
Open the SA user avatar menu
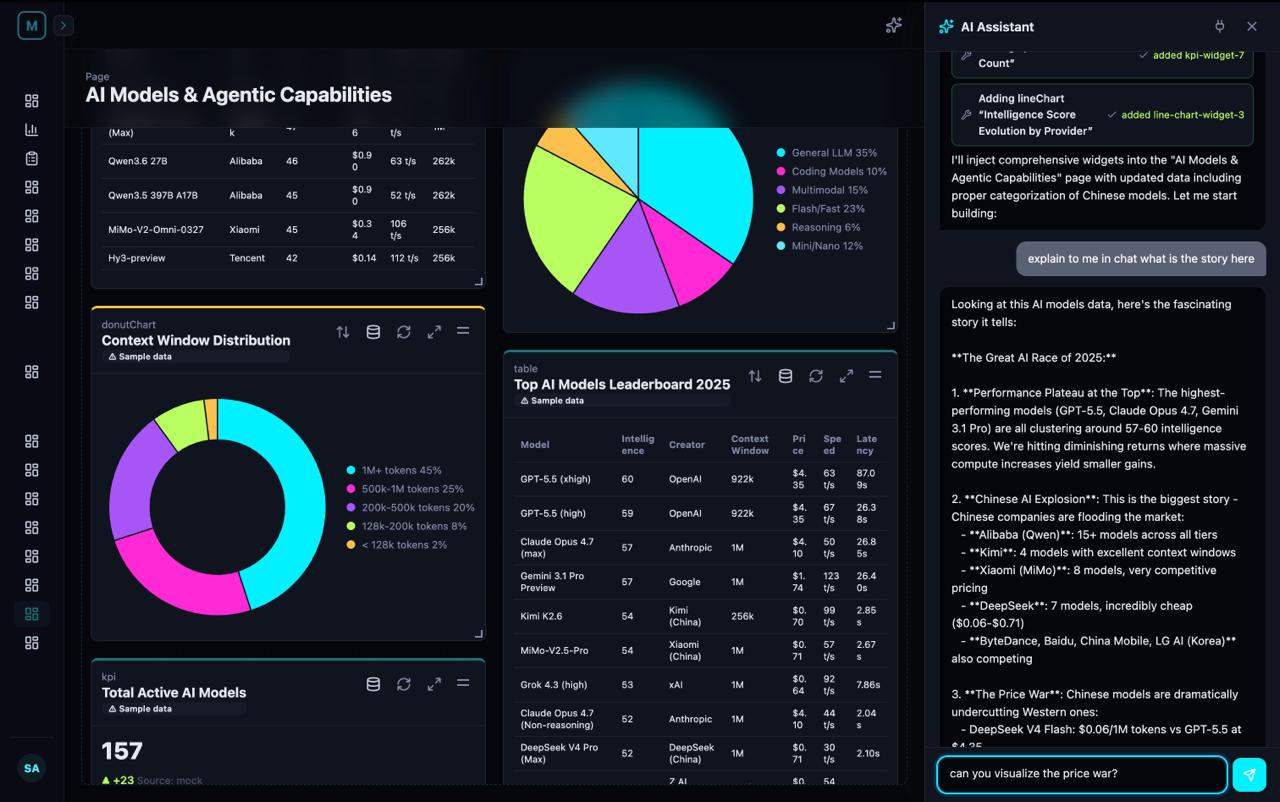[x=32, y=768]
